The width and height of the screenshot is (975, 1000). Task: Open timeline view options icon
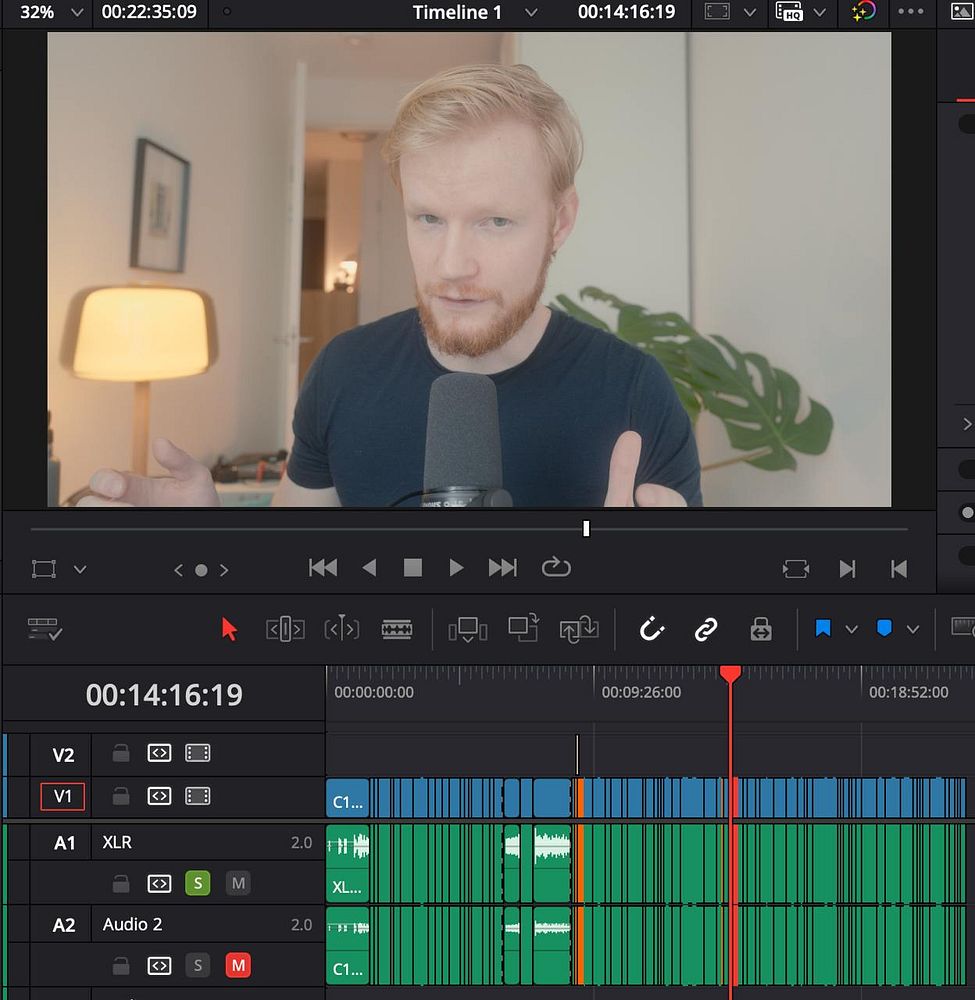tap(45, 629)
